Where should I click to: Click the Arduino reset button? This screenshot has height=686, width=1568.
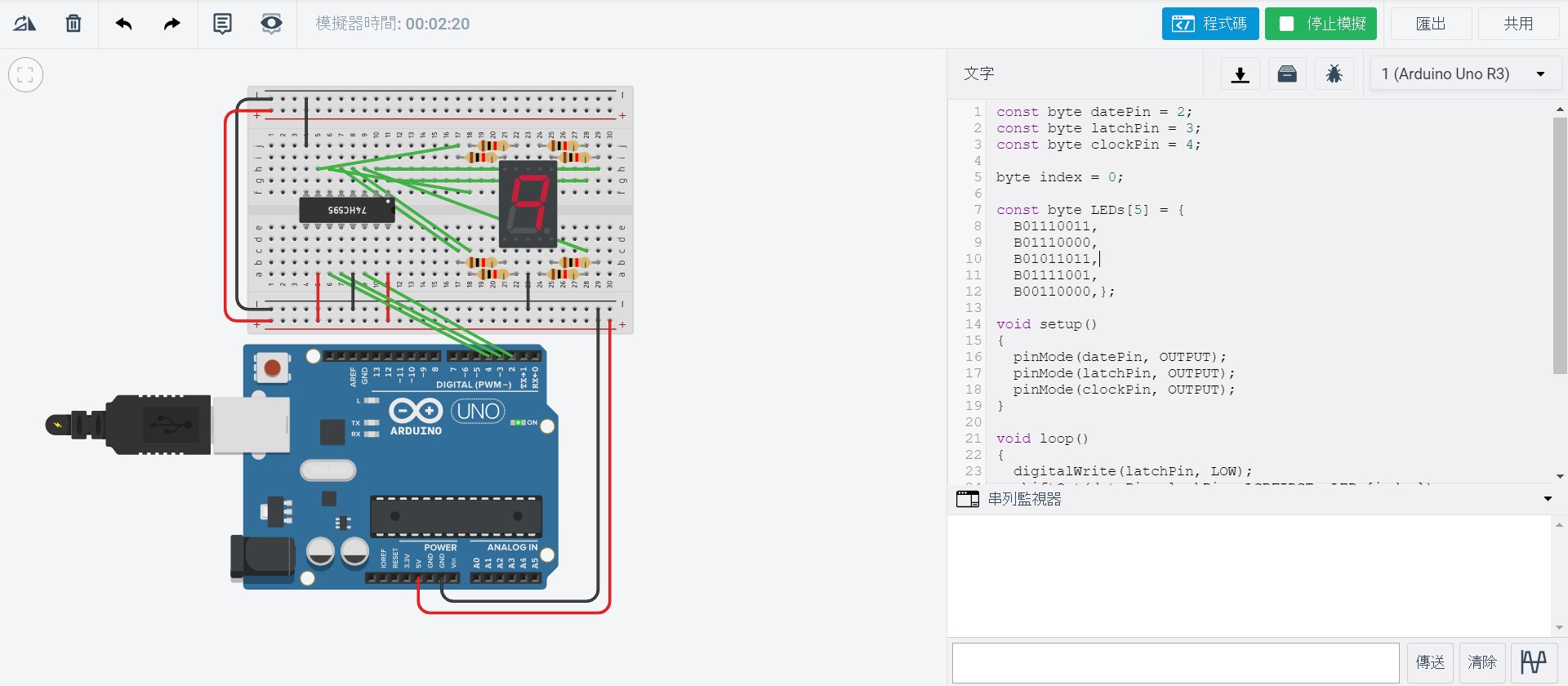pyautogui.click(x=273, y=367)
